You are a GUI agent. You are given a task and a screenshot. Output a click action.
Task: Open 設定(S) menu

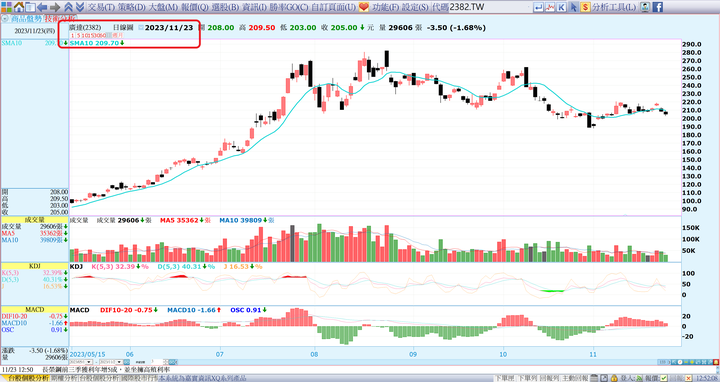tap(415, 7)
